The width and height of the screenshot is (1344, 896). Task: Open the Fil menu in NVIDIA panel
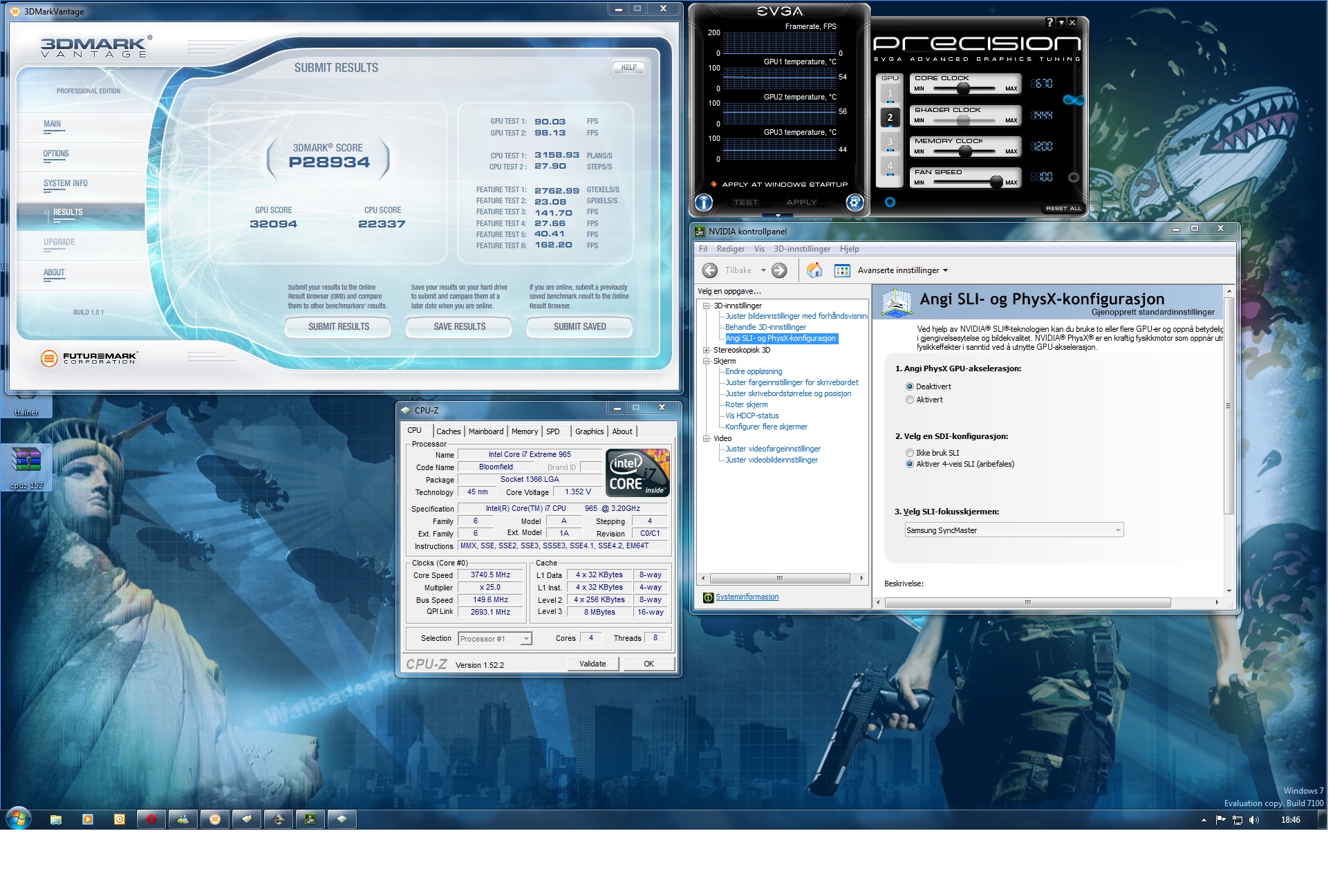click(x=703, y=249)
